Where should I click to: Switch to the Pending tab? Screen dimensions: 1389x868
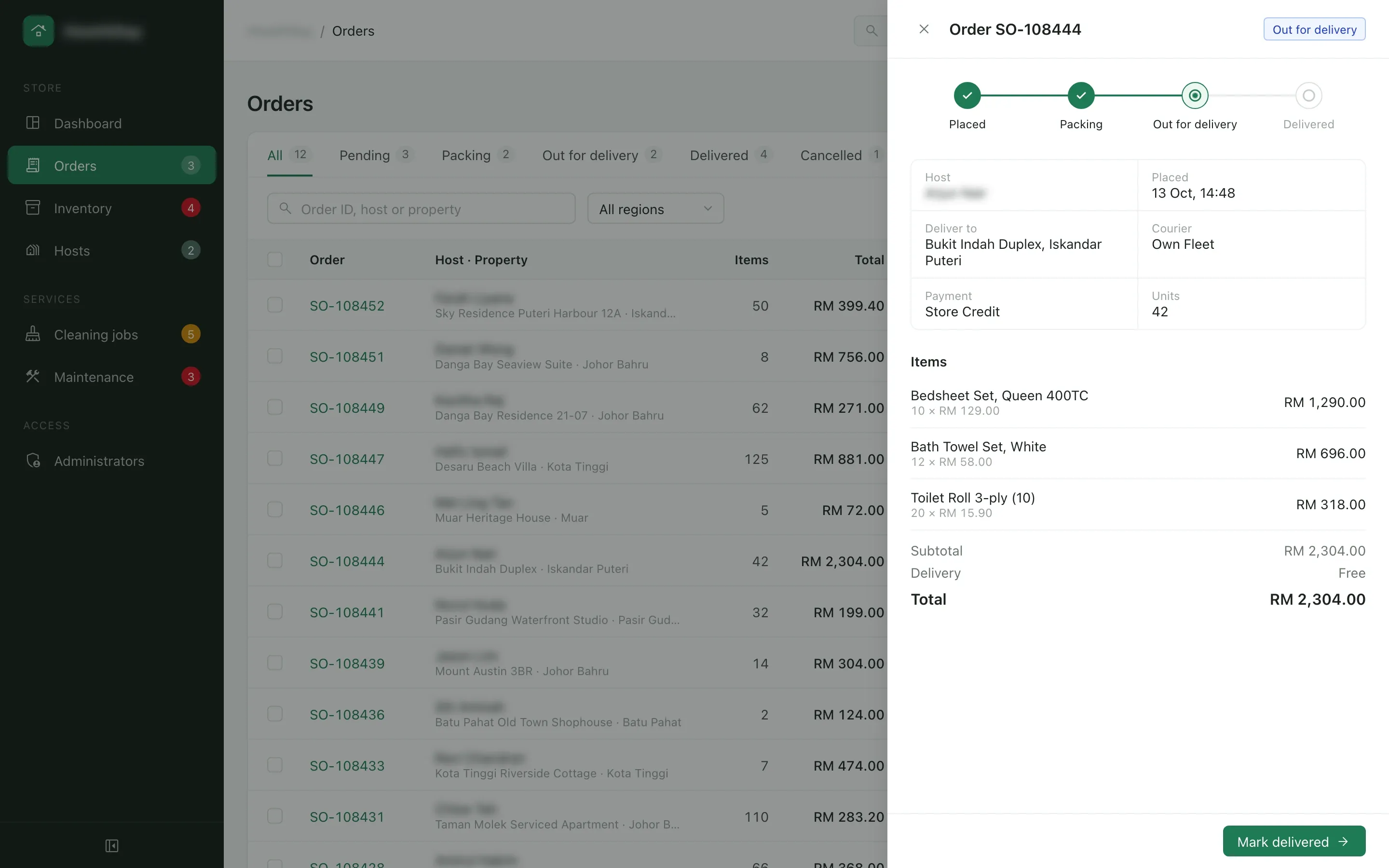[377, 155]
